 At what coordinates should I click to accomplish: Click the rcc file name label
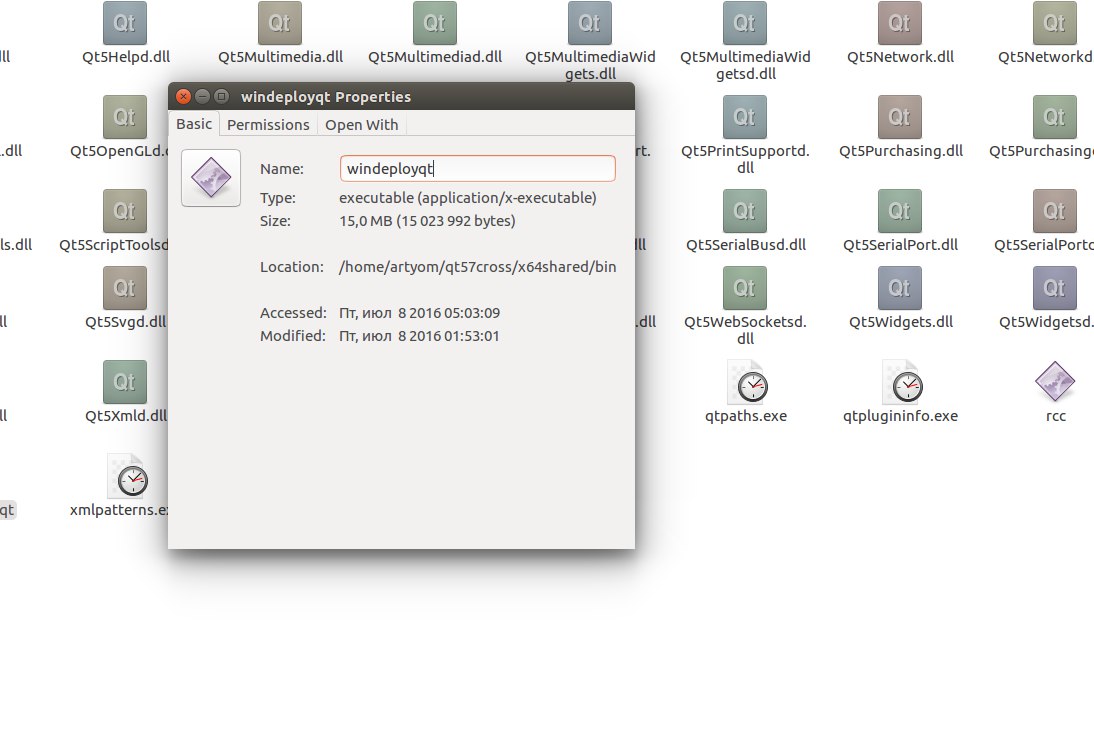tap(1055, 417)
